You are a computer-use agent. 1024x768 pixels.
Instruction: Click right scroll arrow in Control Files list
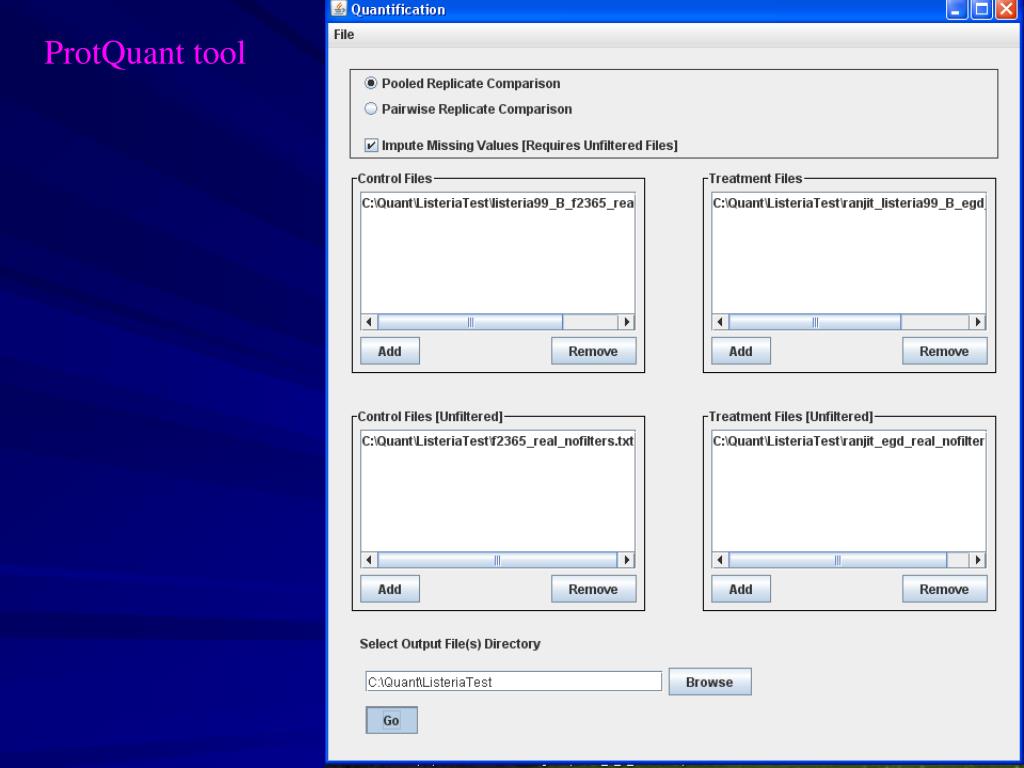click(x=626, y=322)
